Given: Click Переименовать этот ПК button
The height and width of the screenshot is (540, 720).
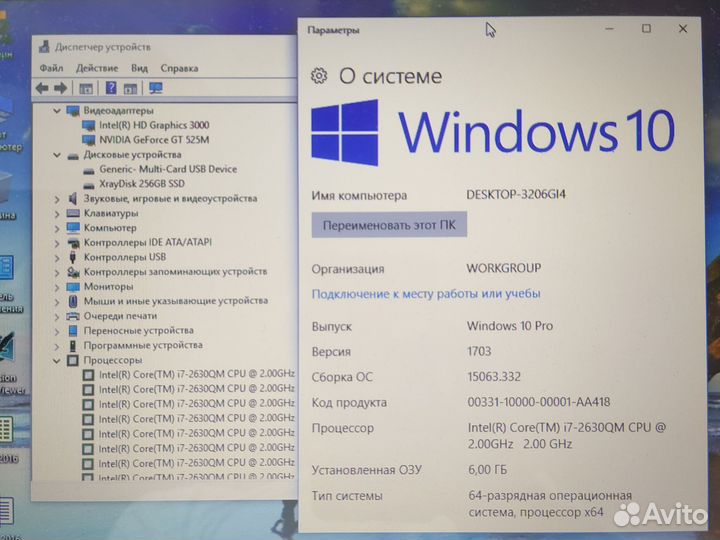Looking at the screenshot, I should 389,225.
